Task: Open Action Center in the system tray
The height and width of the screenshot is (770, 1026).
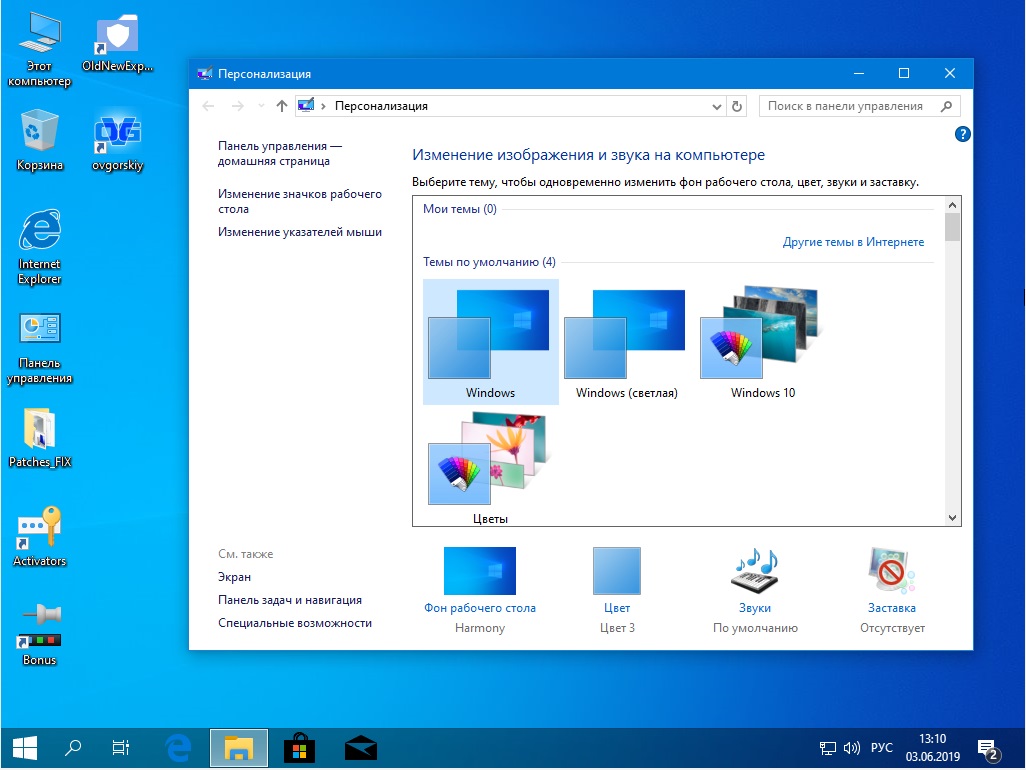Action: [988, 747]
